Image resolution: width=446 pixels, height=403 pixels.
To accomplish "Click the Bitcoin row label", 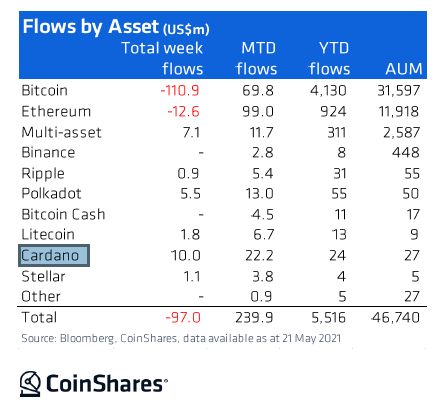I will pyautogui.click(x=44, y=90).
